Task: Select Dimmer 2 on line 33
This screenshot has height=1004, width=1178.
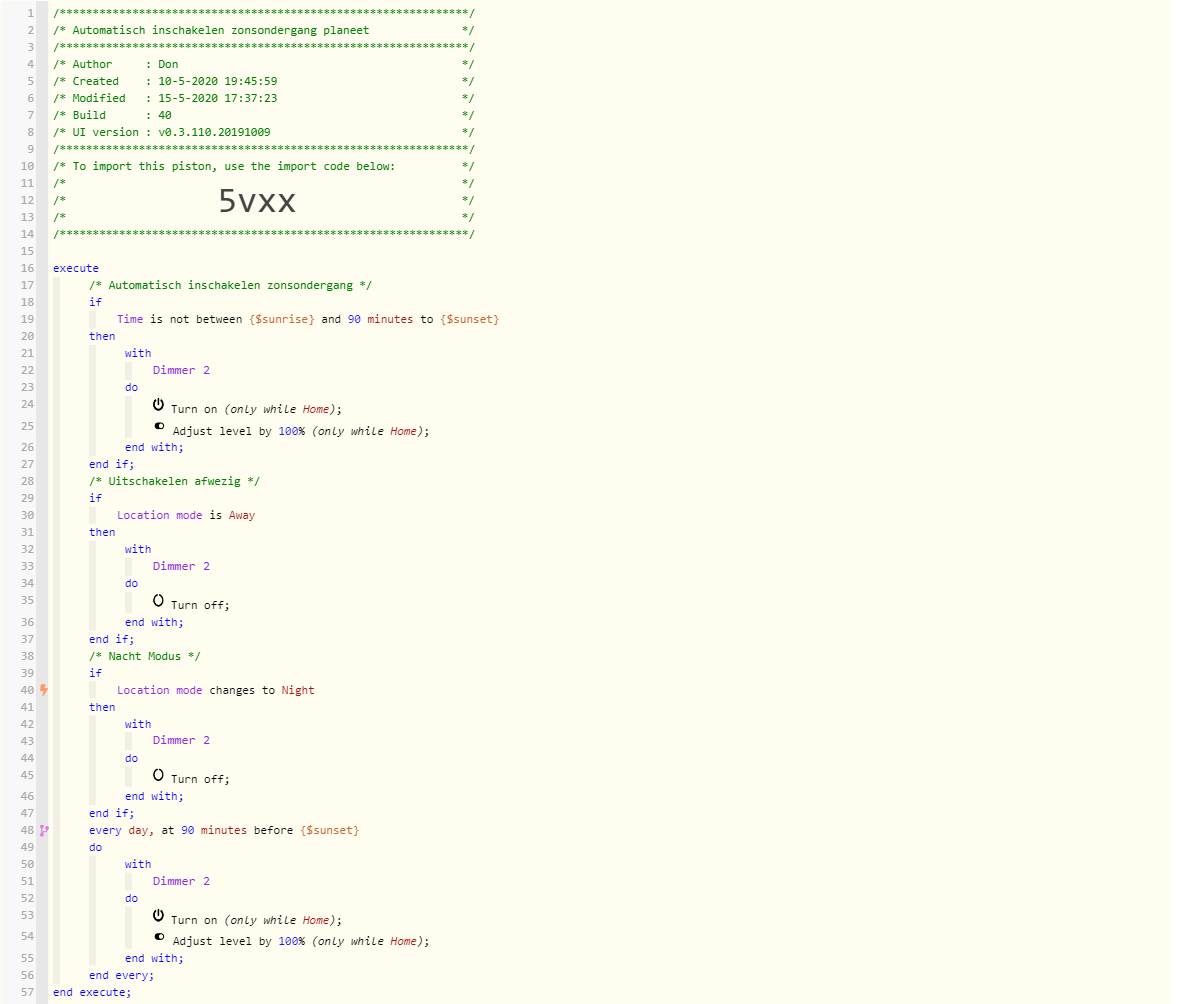Action: (181, 567)
